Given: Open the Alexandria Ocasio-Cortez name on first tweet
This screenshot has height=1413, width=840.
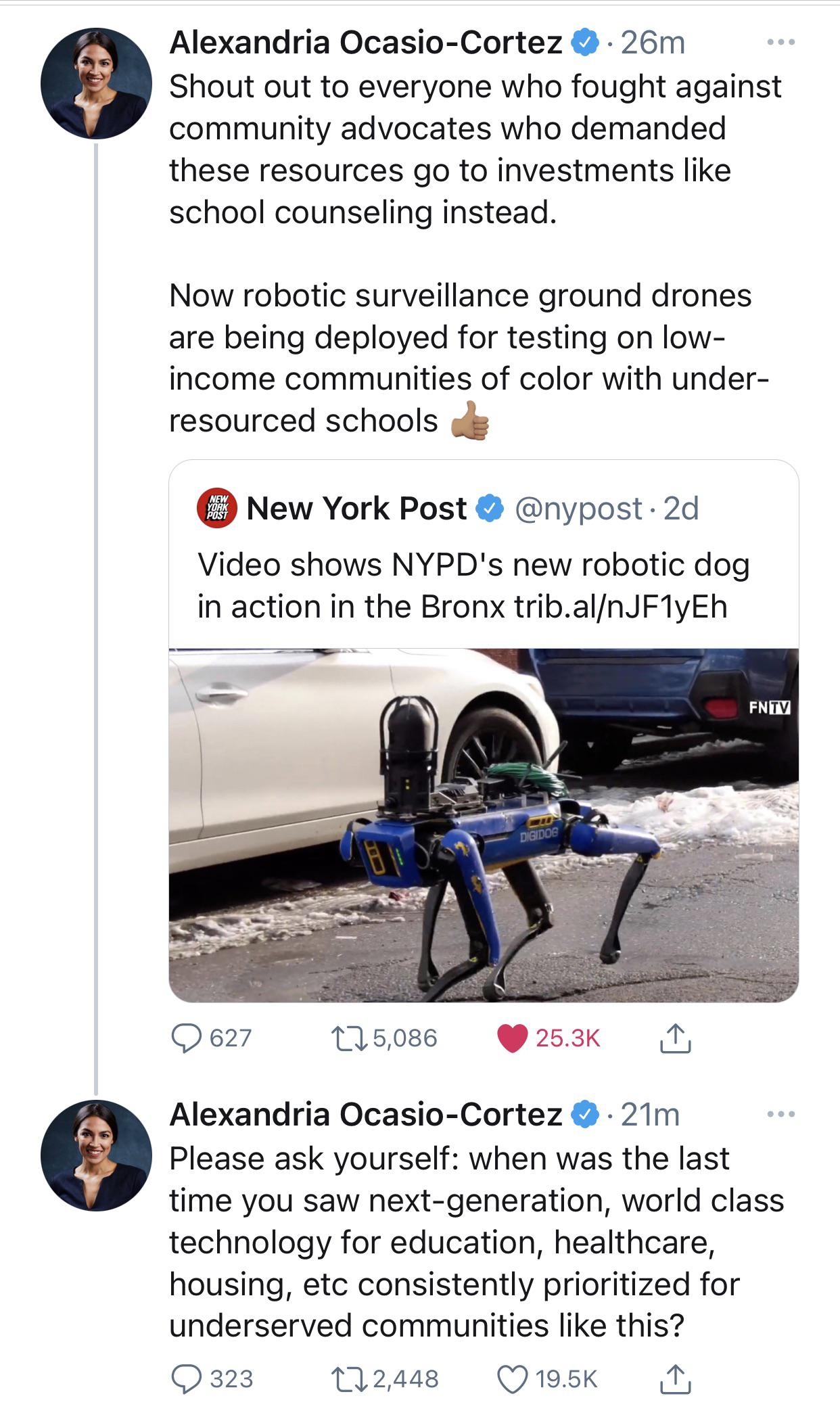Looking at the screenshot, I should (x=365, y=43).
